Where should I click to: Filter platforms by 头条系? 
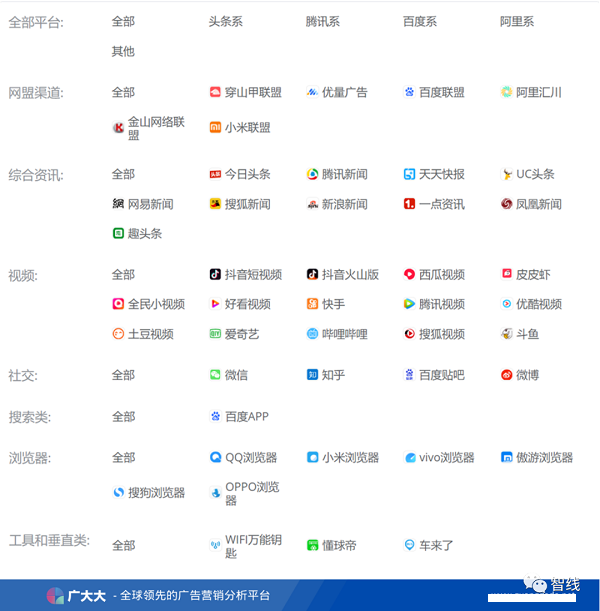click(226, 21)
